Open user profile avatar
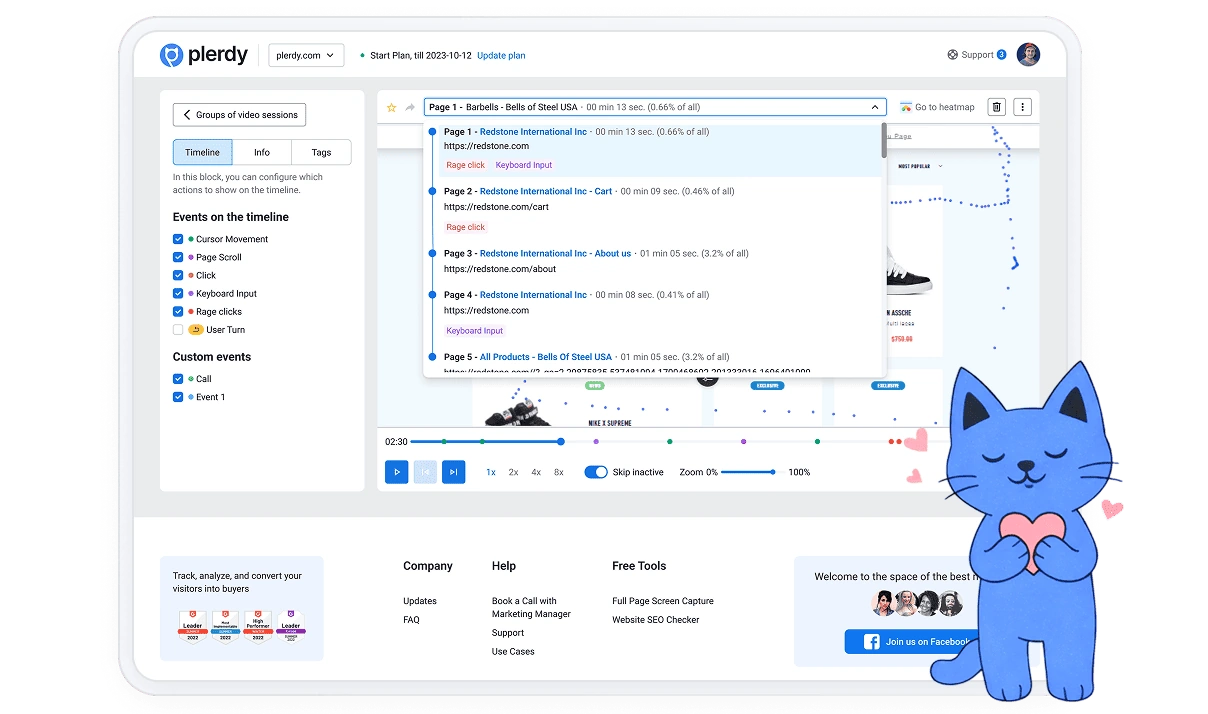 pos(1028,55)
